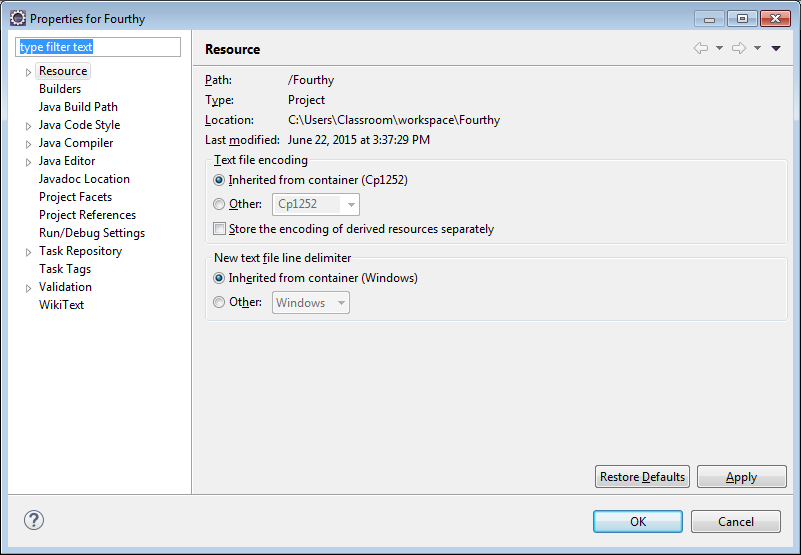Click the type filter text field
The image size is (801, 555).
(98, 47)
